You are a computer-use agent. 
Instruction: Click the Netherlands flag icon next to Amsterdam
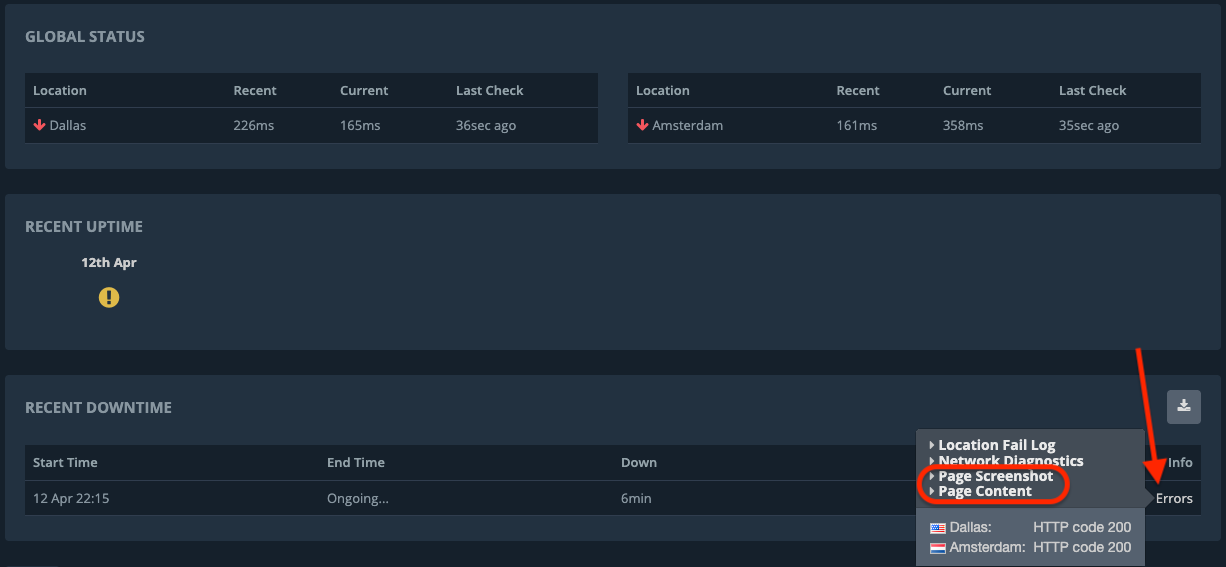click(x=937, y=548)
